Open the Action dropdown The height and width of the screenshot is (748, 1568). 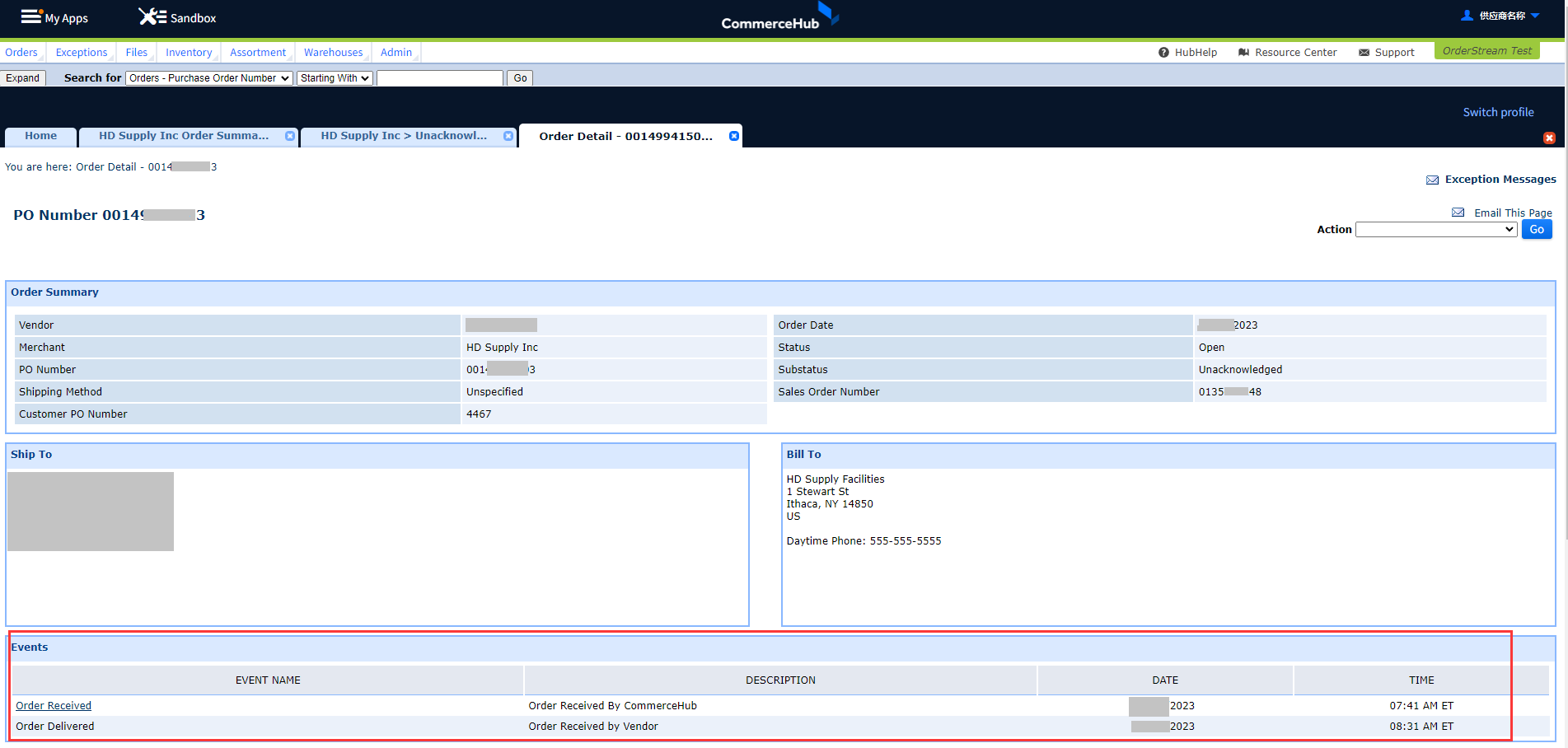(1436, 230)
